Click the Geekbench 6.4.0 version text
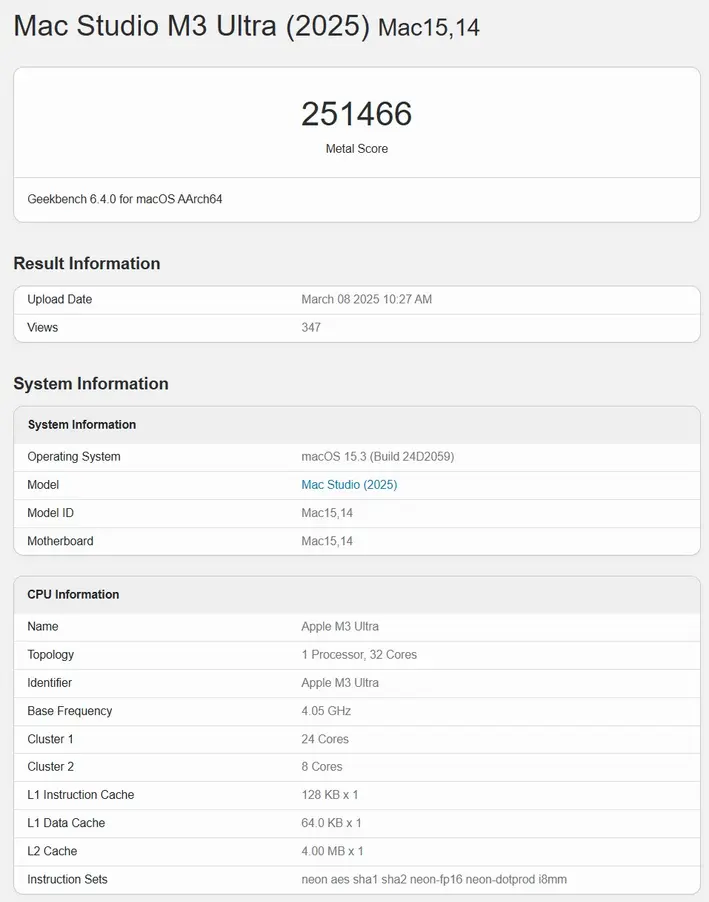The image size is (709, 902). click(x=125, y=199)
